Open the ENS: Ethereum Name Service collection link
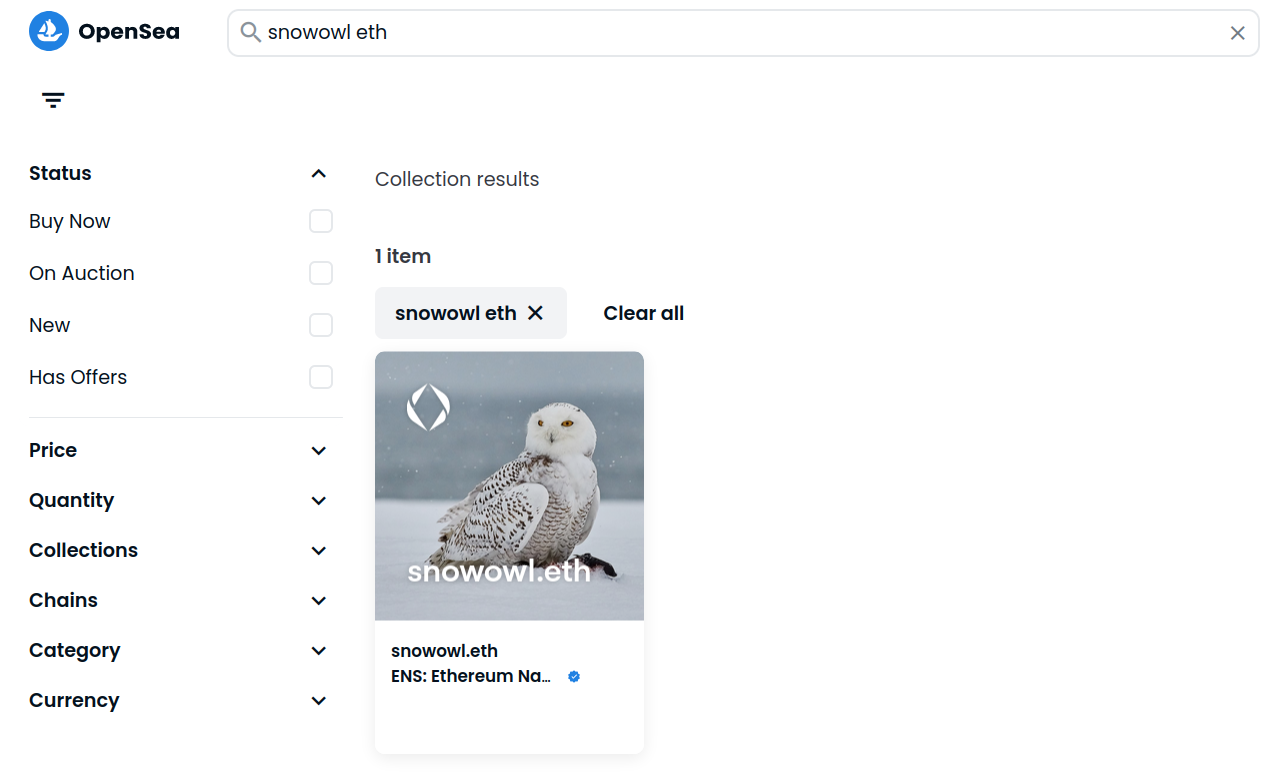The width and height of the screenshot is (1278, 774). (x=471, y=677)
